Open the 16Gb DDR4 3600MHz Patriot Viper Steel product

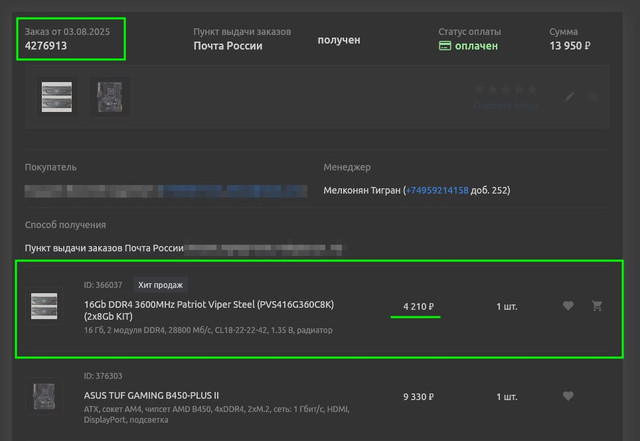click(x=209, y=310)
